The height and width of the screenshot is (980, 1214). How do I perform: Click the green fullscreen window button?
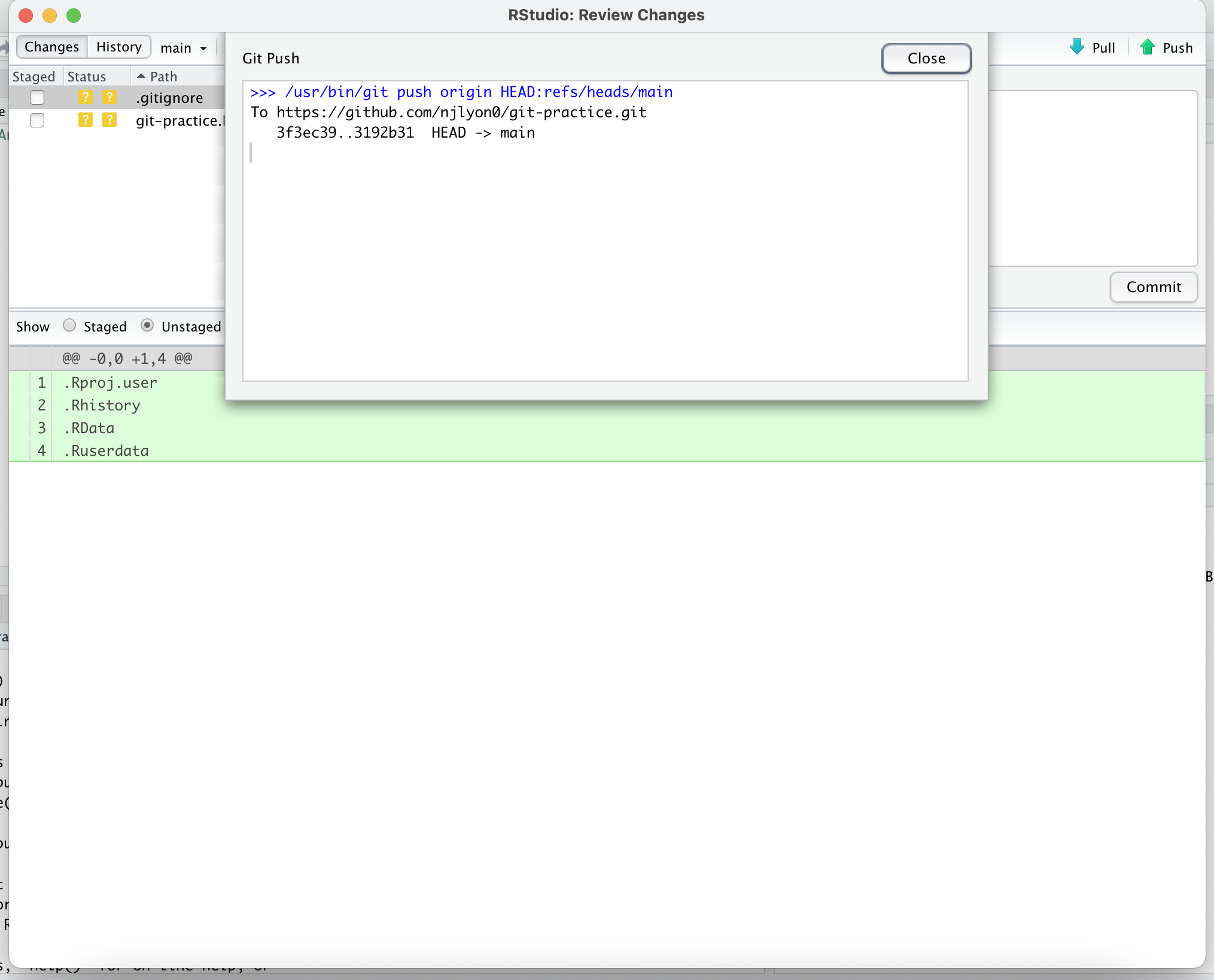tap(74, 15)
